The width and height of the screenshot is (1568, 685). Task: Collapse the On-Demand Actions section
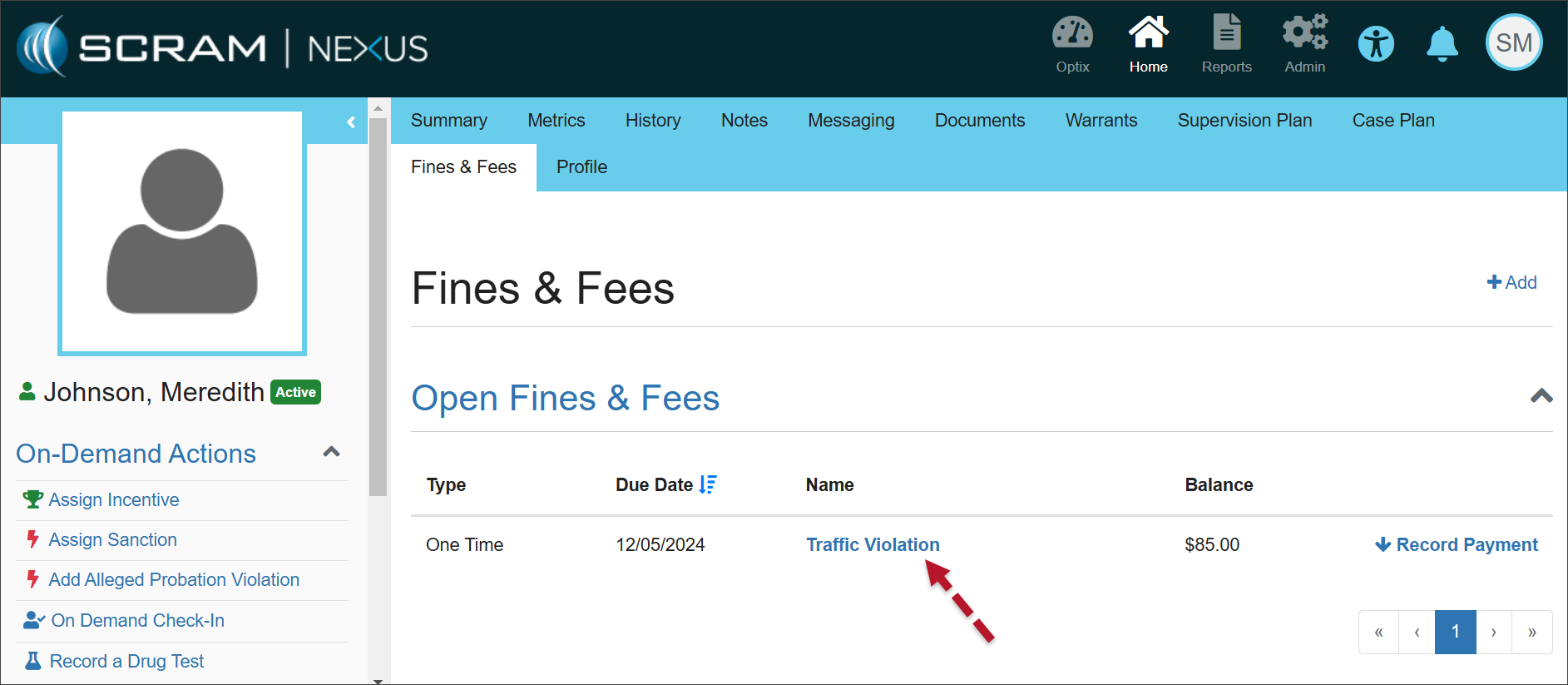331,452
